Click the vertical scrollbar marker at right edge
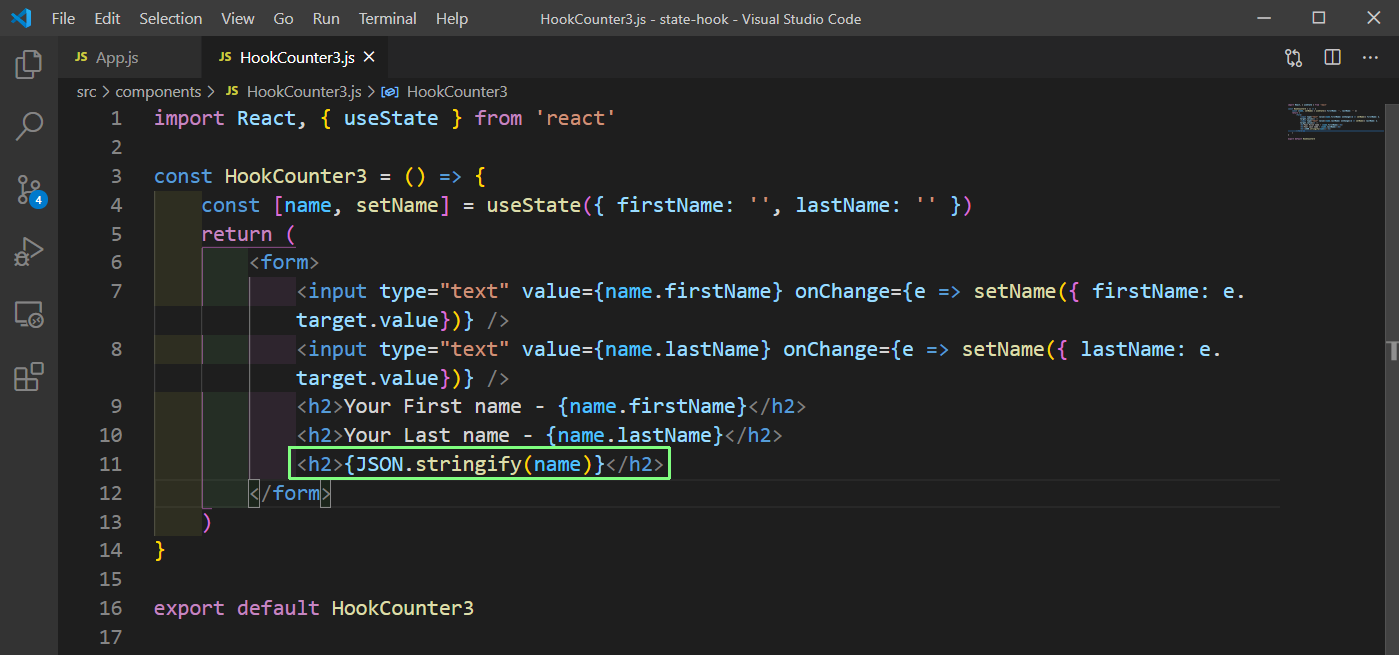1399x655 pixels. pyautogui.click(x=1393, y=350)
